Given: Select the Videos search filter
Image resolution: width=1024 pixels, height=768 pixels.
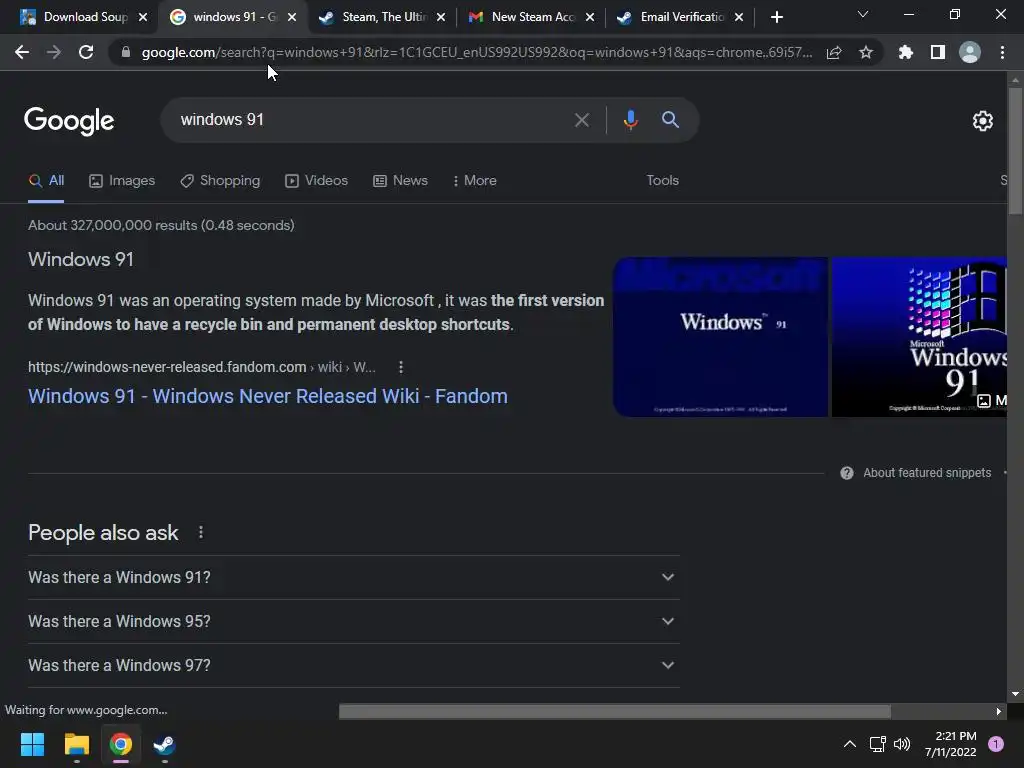Looking at the screenshot, I should [317, 180].
